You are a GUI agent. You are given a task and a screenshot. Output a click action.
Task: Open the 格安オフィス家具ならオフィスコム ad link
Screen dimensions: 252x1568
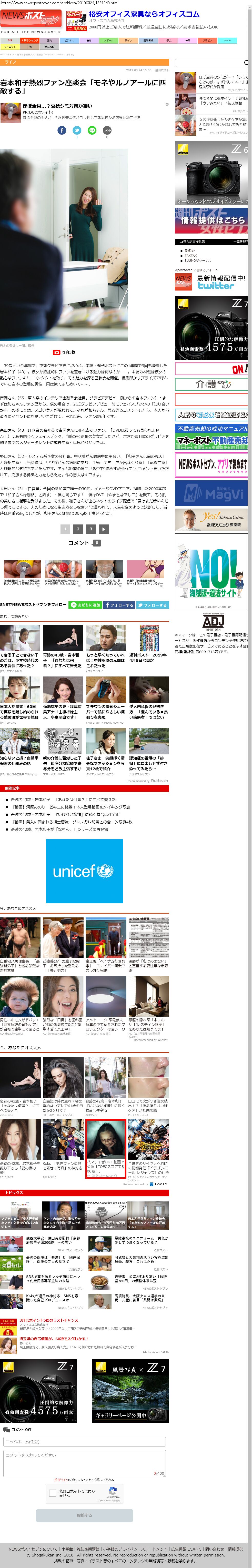pyautogui.click(x=144, y=14)
